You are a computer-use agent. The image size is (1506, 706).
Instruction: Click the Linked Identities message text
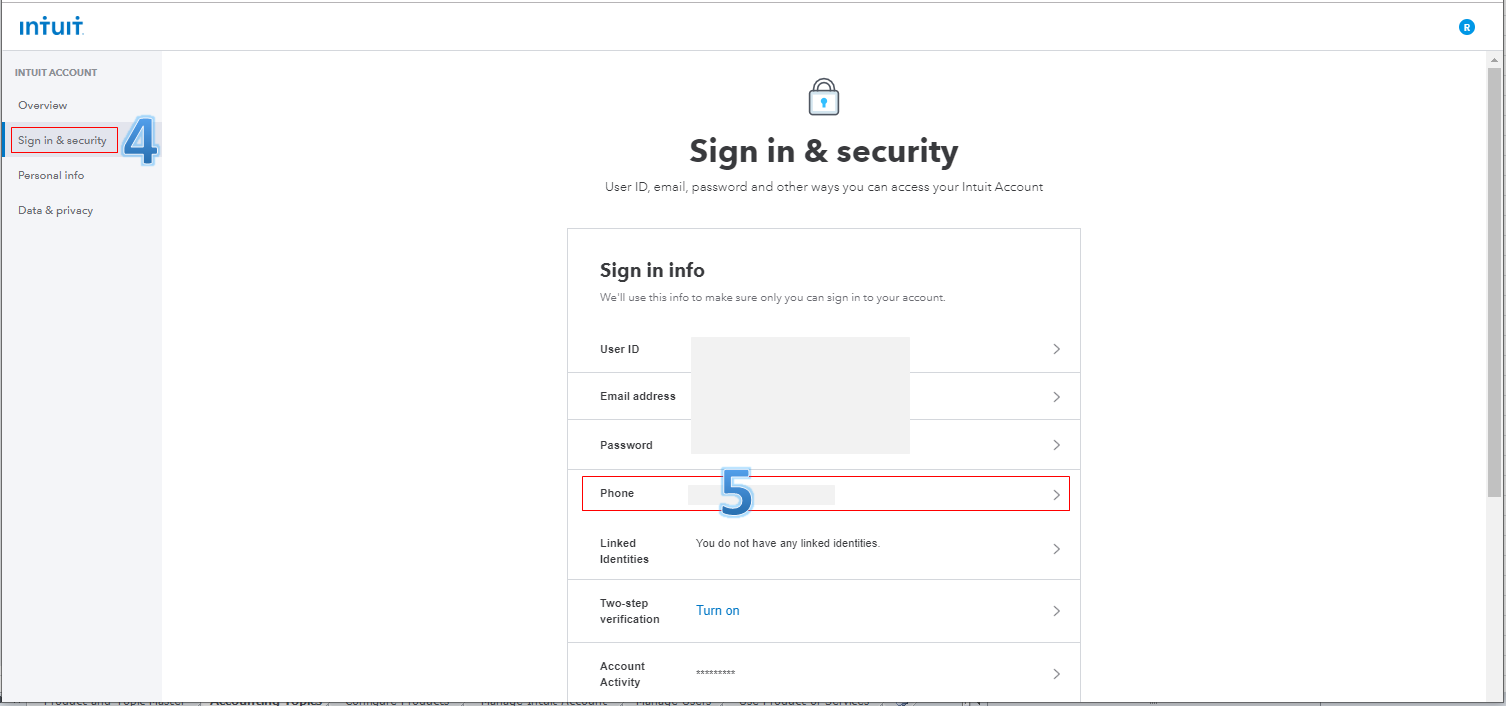[788, 543]
